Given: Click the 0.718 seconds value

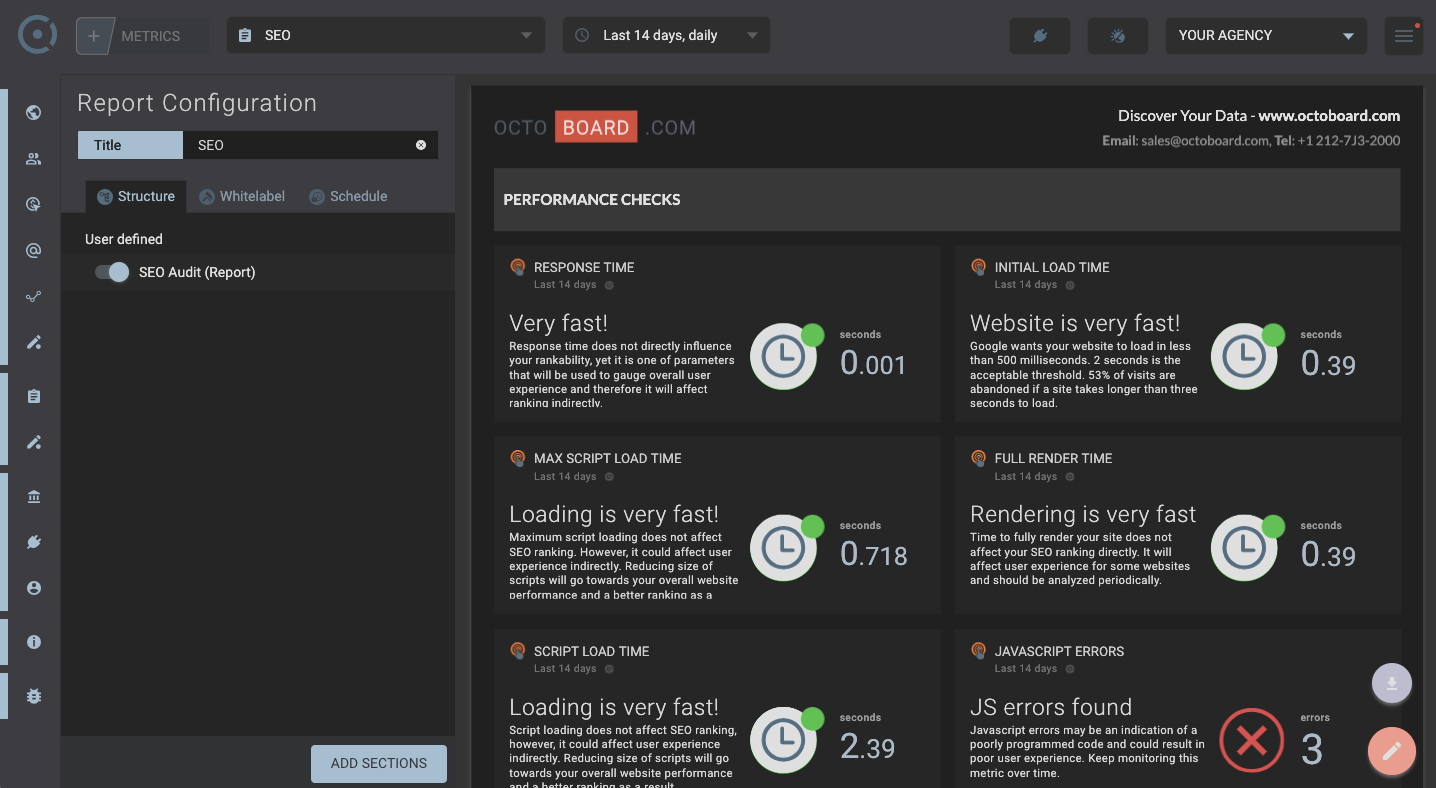Looking at the screenshot, I should click(874, 554).
